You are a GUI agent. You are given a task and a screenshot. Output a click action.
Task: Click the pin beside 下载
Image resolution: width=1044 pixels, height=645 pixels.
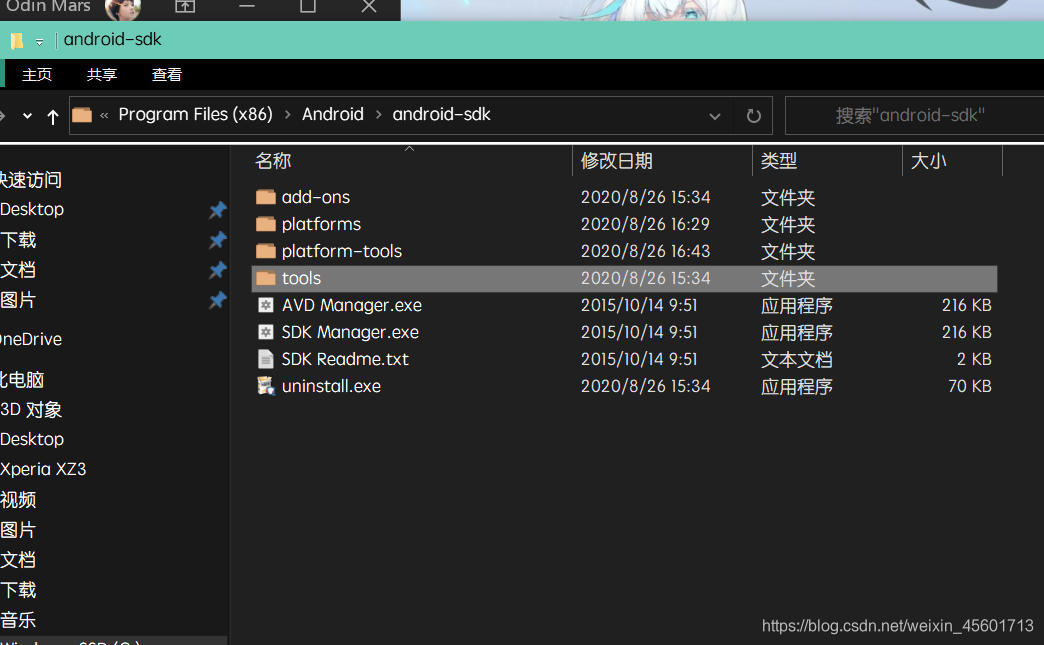click(218, 240)
